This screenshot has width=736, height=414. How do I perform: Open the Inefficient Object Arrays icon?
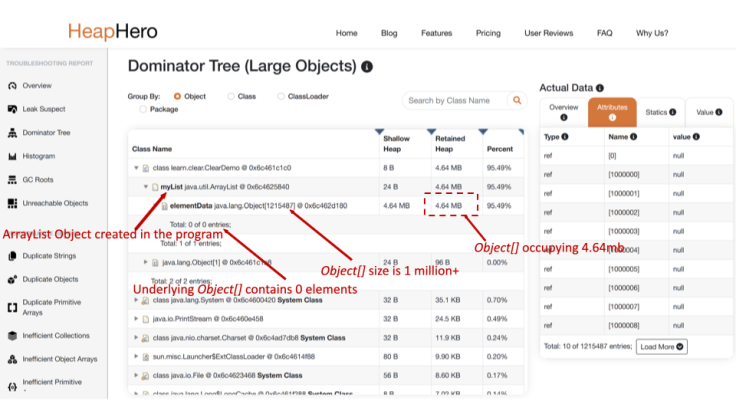[13, 359]
